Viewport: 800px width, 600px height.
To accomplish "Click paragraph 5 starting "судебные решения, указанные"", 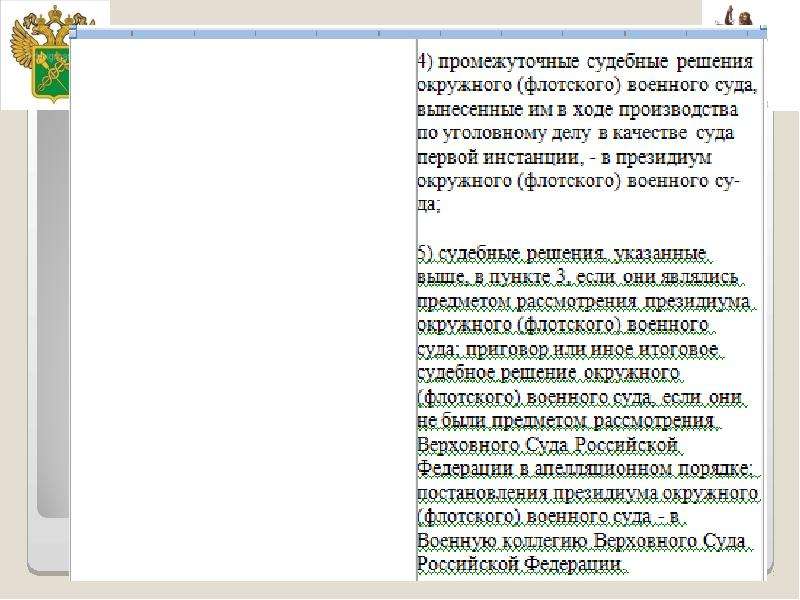I will click(589, 409).
